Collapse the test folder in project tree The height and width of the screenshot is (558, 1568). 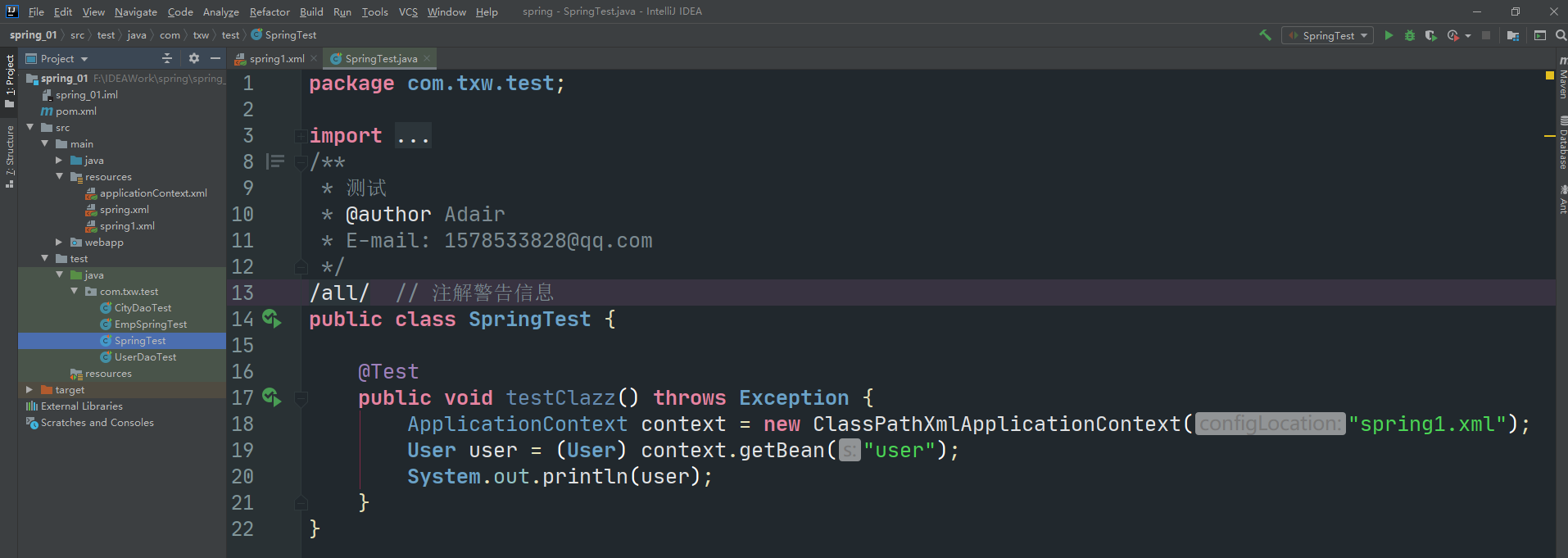tap(45, 258)
